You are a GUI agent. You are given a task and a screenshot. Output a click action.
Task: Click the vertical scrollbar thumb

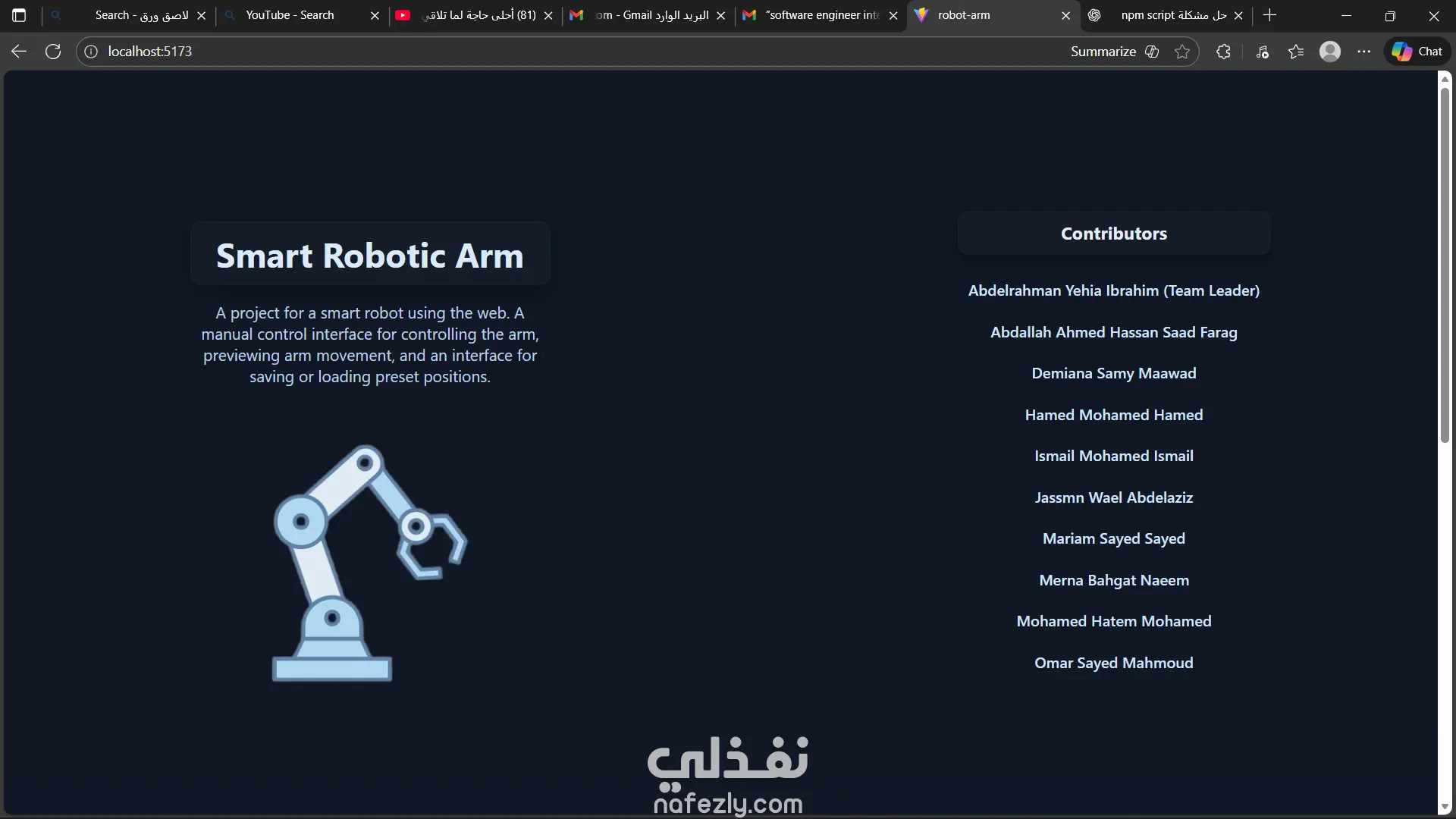tap(1445, 265)
